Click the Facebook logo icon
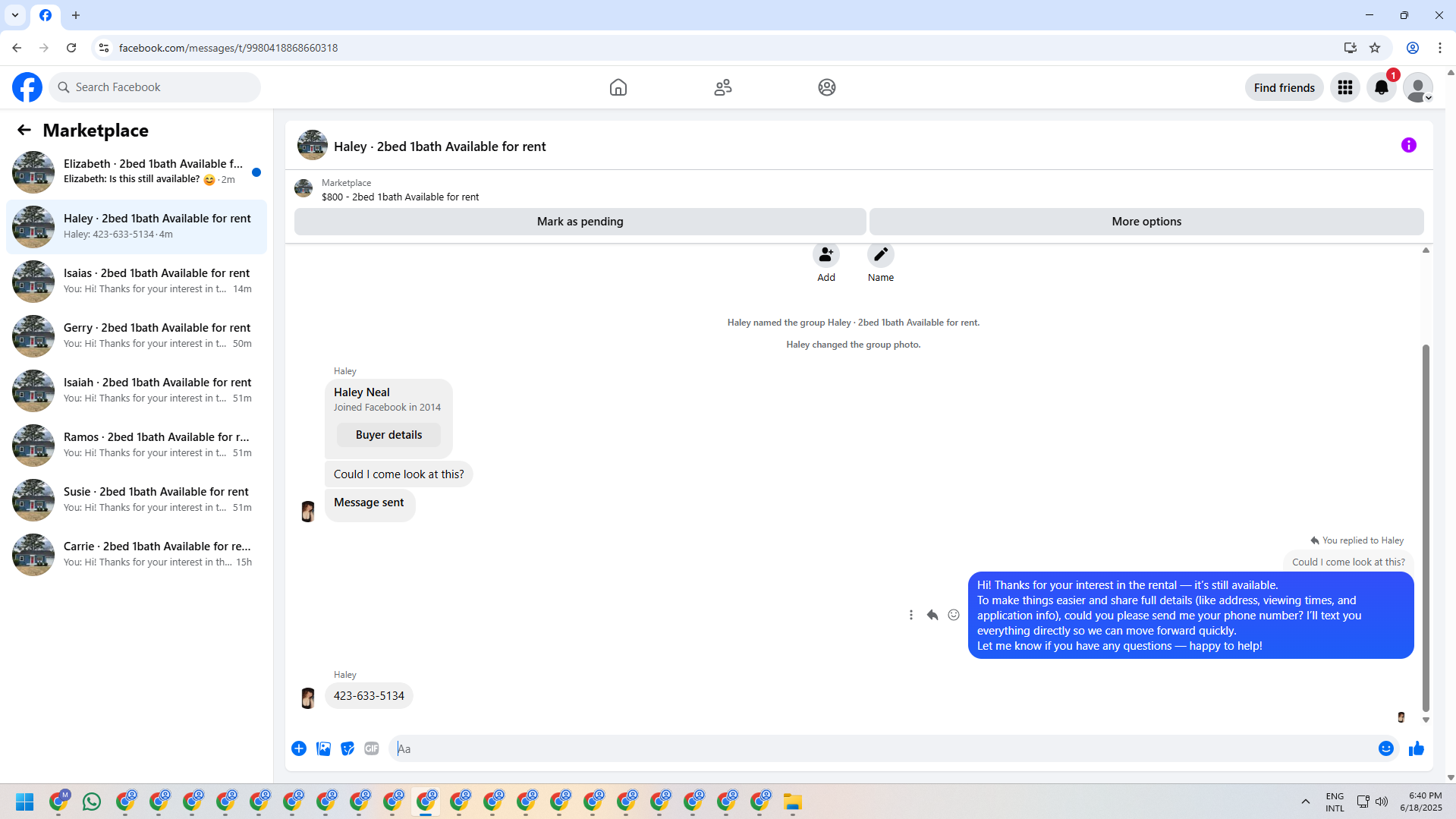Screen dimensions: 1456x819 click(27, 87)
